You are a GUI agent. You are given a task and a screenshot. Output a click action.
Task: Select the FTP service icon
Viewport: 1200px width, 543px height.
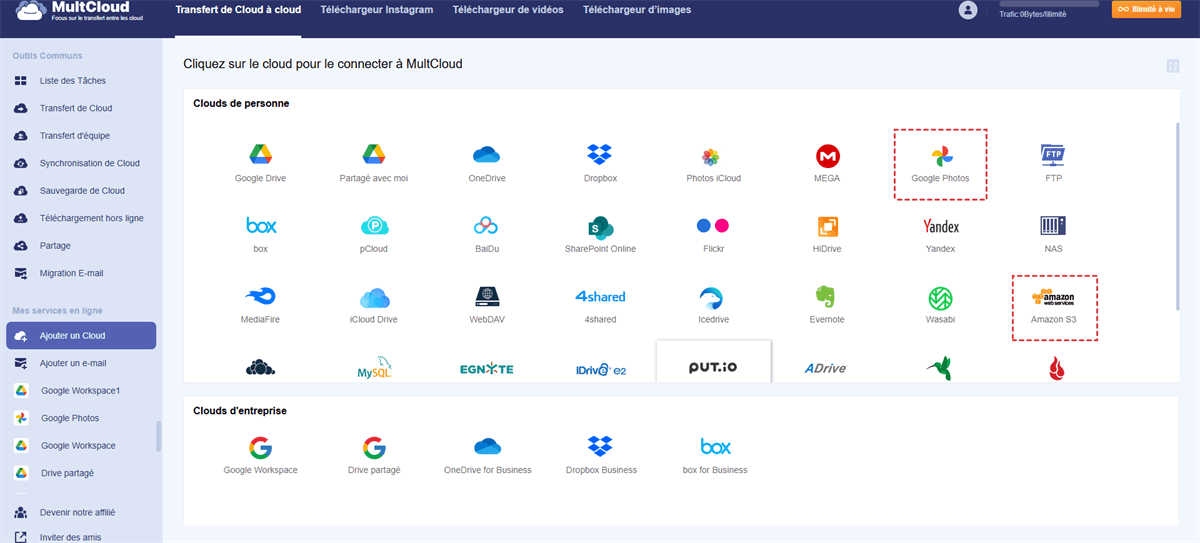1053,163
